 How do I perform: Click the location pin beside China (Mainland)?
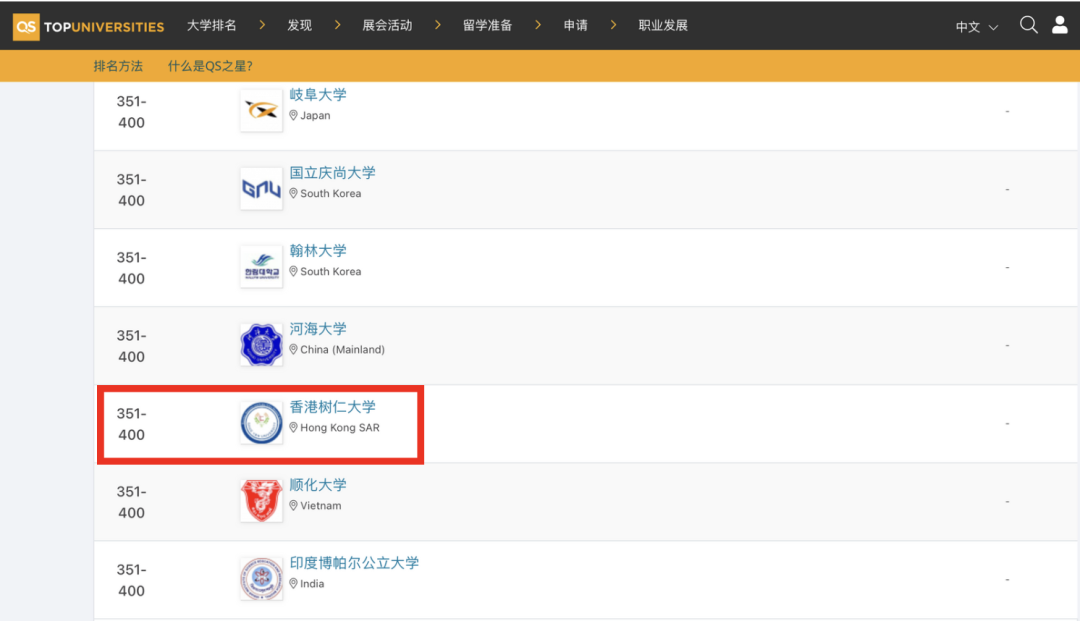[293, 350]
